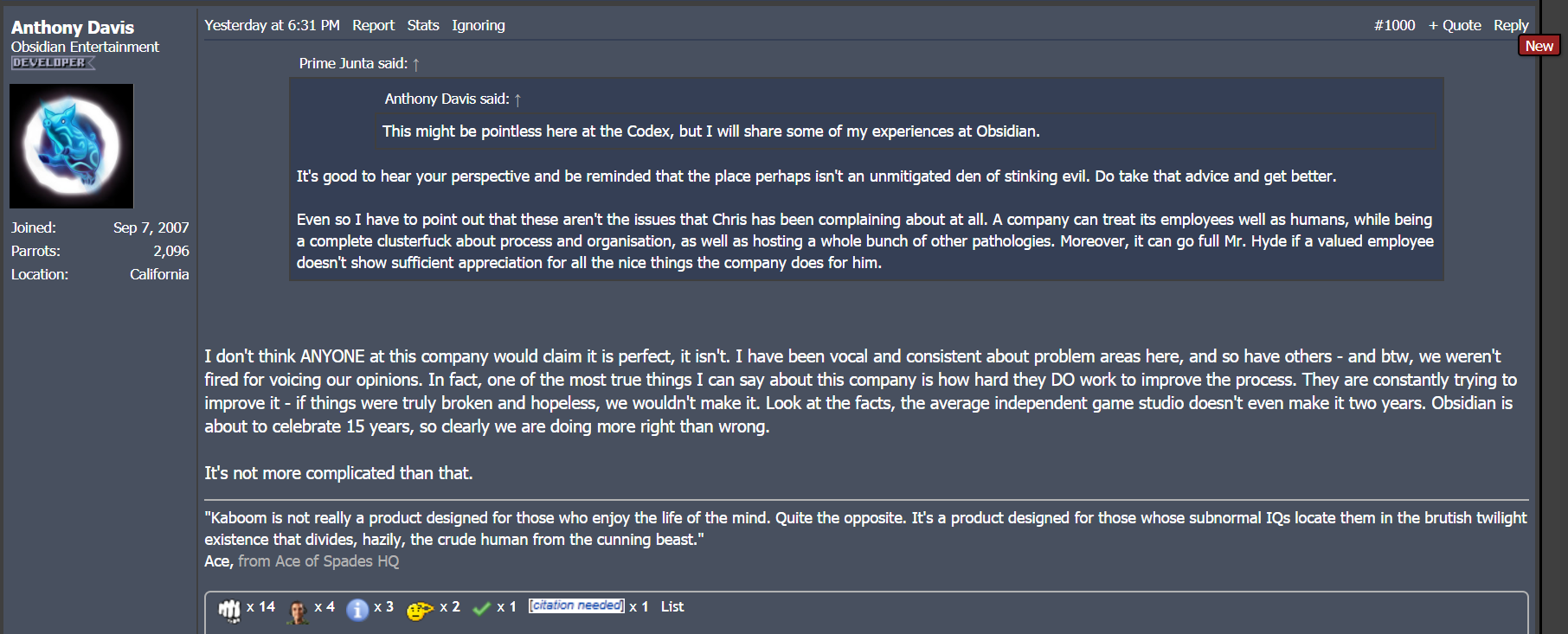Click the Anthony Davis username
The image size is (1568, 634).
coord(73,28)
